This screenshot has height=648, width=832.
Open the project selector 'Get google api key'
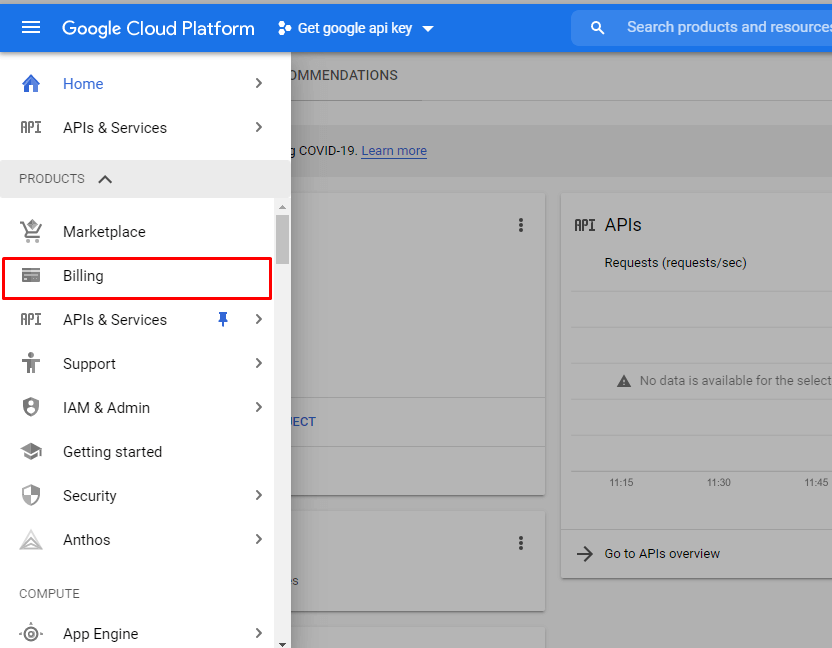click(x=356, y=28)
